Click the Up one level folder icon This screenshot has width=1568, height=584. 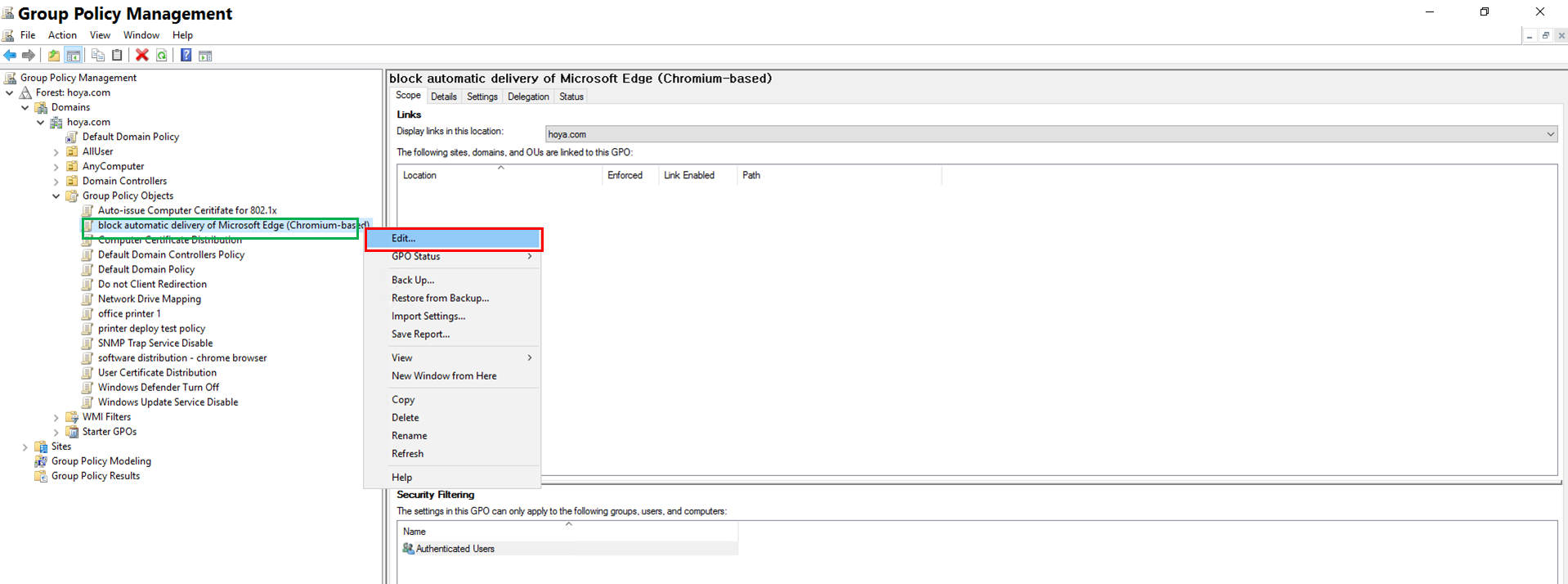pos(54,56)
